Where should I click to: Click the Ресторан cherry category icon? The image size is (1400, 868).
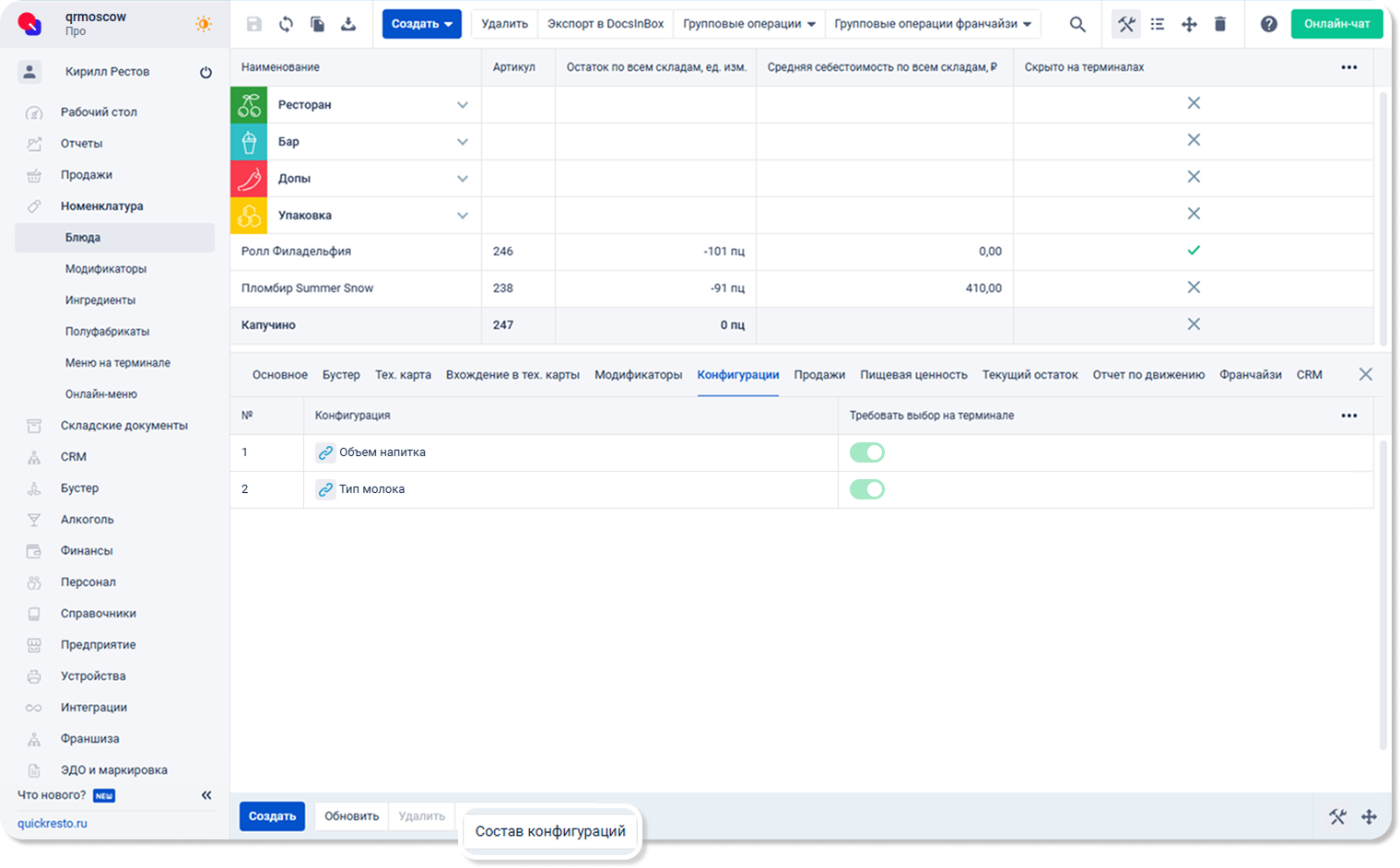(x=249, y=105)
